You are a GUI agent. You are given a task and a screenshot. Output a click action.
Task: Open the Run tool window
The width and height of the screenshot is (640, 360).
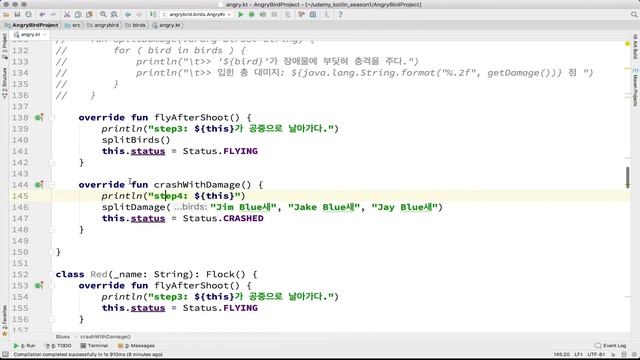(x=24, y=346)
